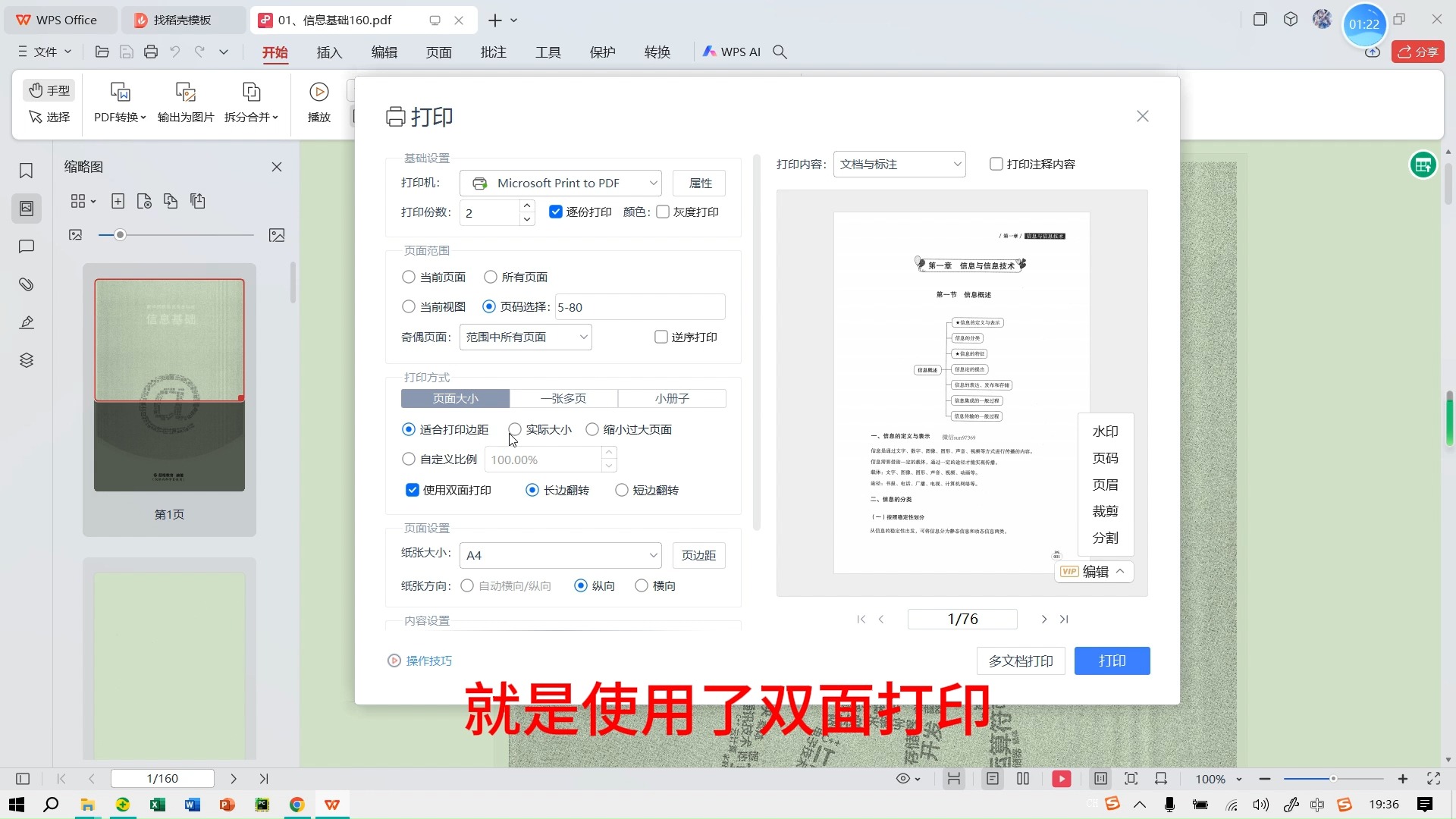Open the layers icon in sidebar

27,360
